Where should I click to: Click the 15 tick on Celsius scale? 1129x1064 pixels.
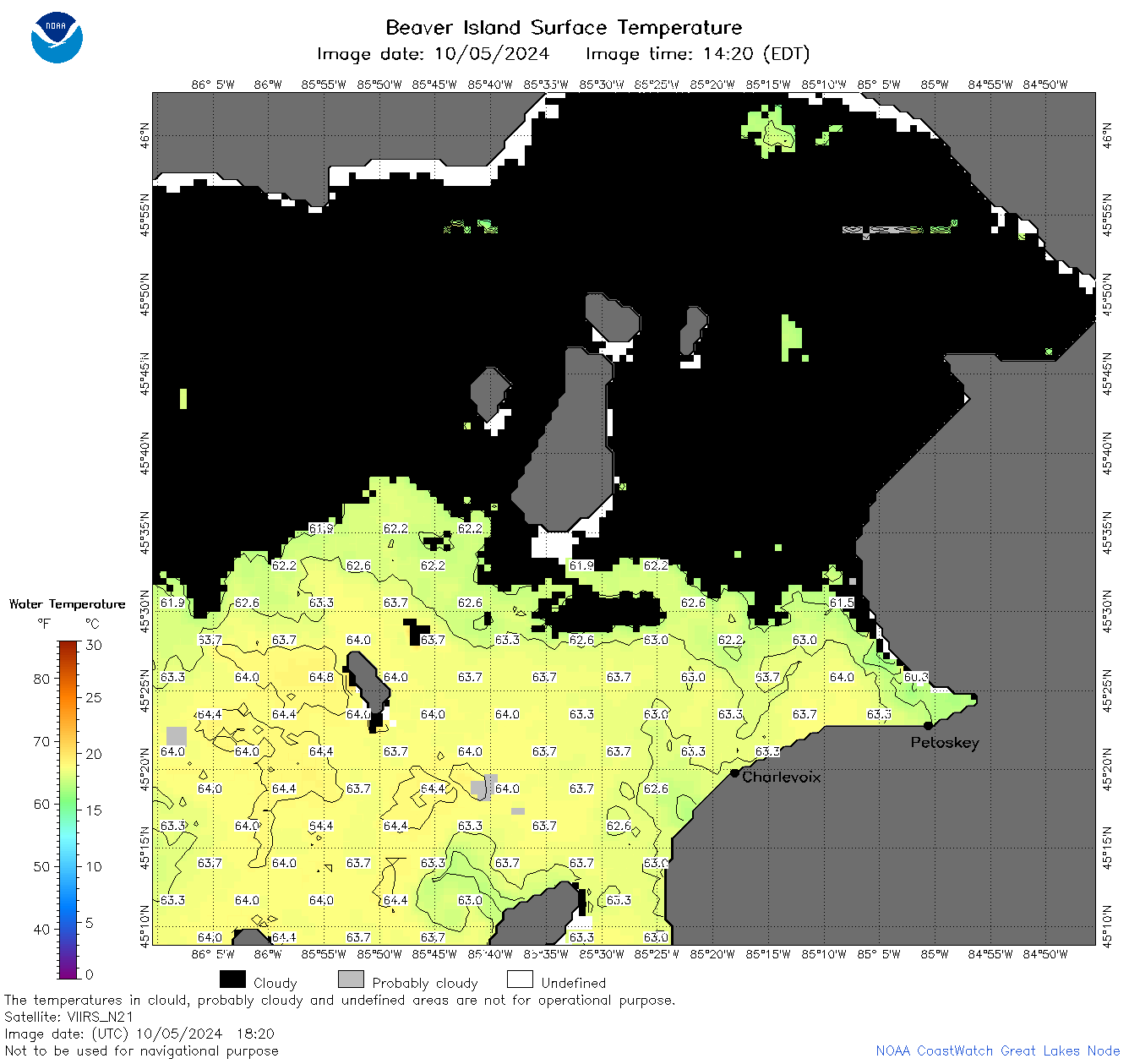tap(94, 810)
